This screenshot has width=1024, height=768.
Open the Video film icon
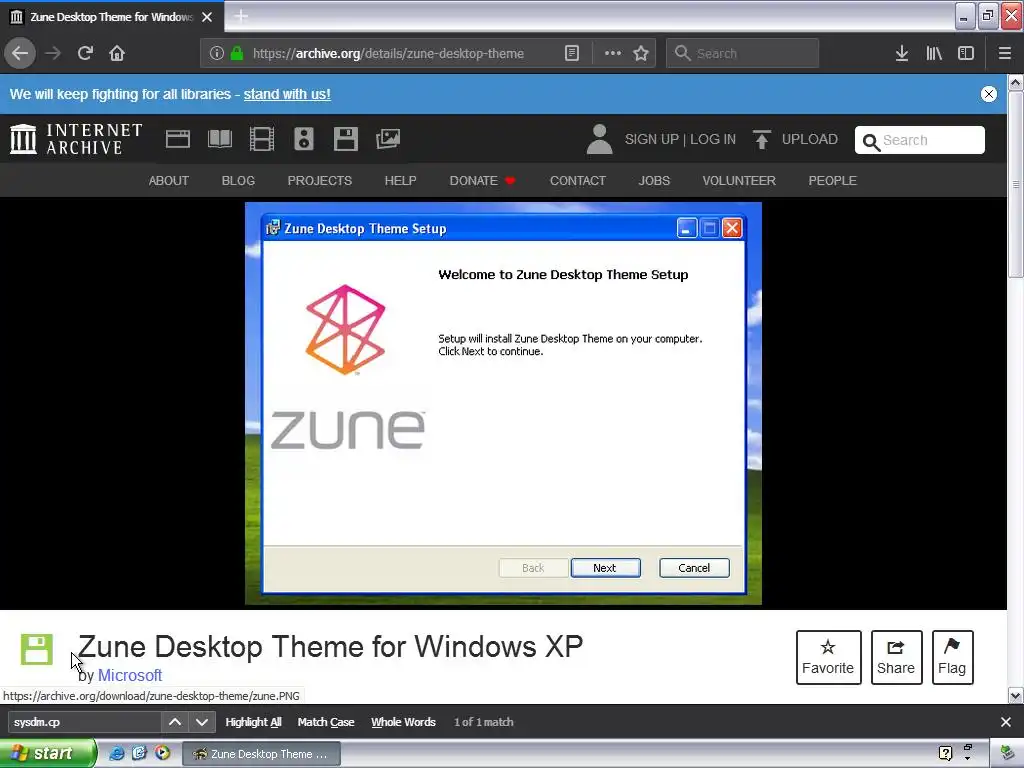point(262,139)
